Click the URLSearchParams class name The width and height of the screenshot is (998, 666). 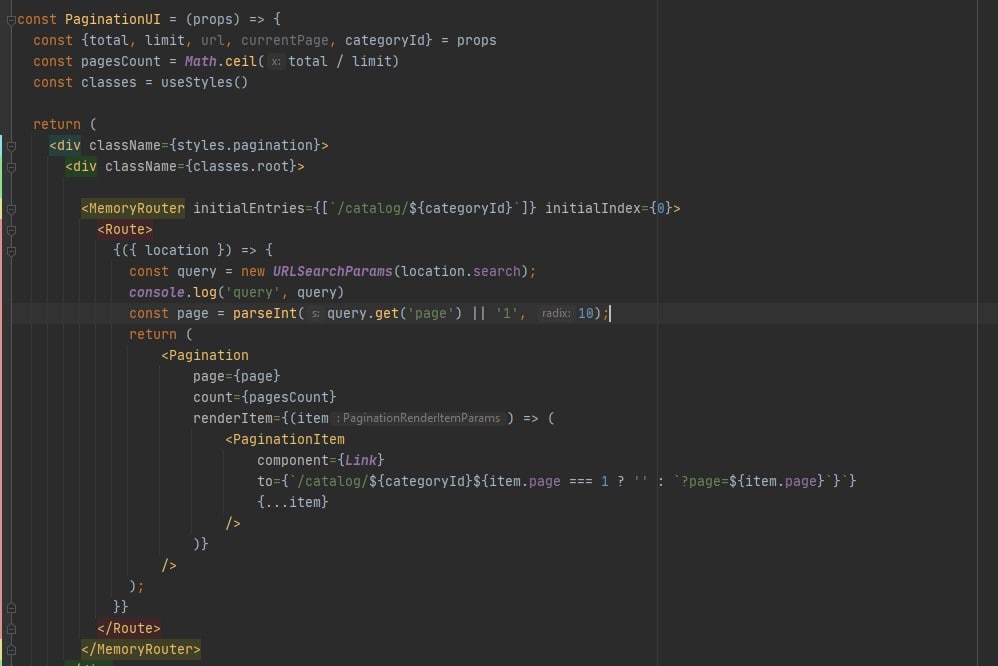[x=332, y=271]
